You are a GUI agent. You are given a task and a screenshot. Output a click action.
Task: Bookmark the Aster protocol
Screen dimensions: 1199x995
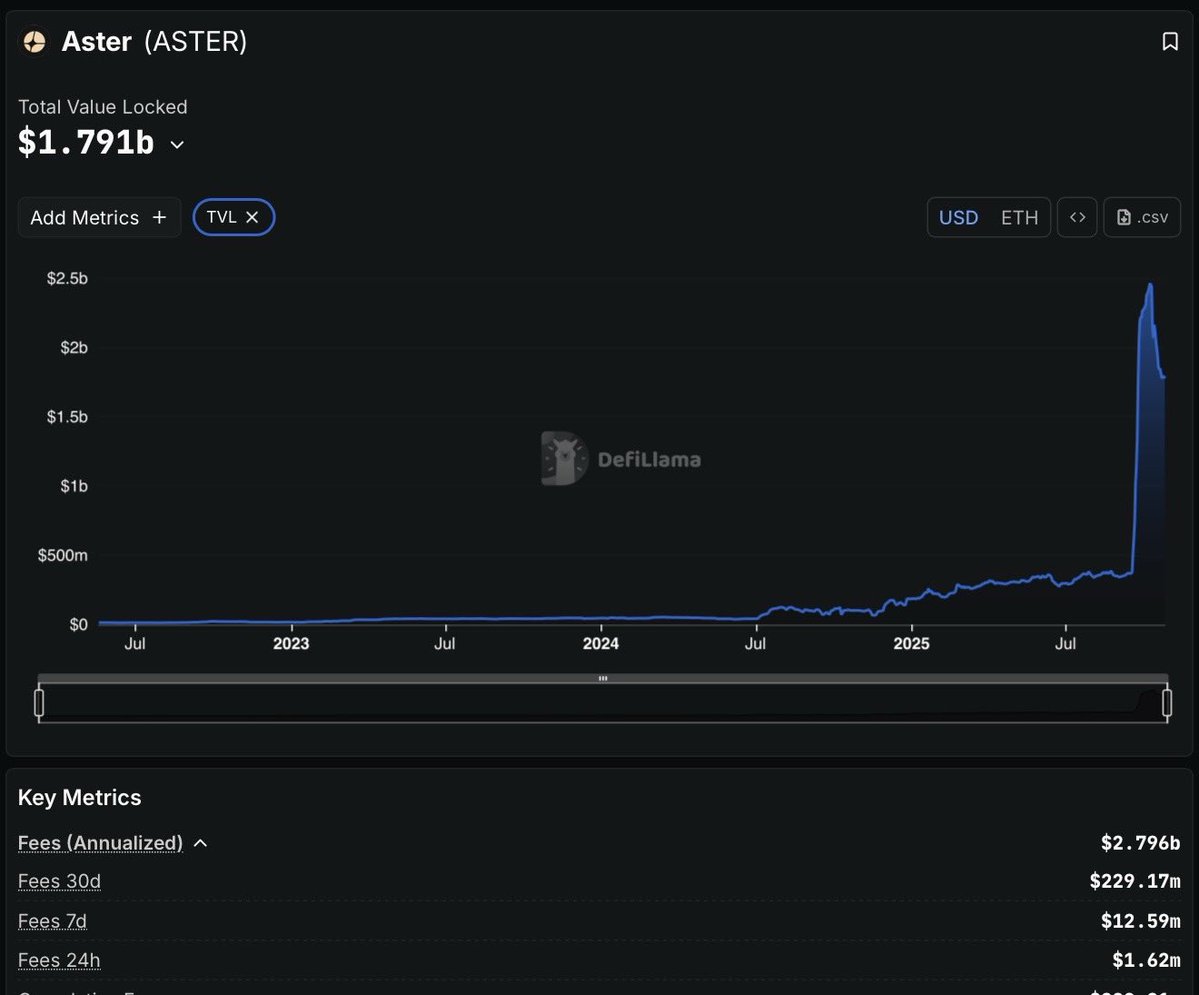tap(1169, 41)
